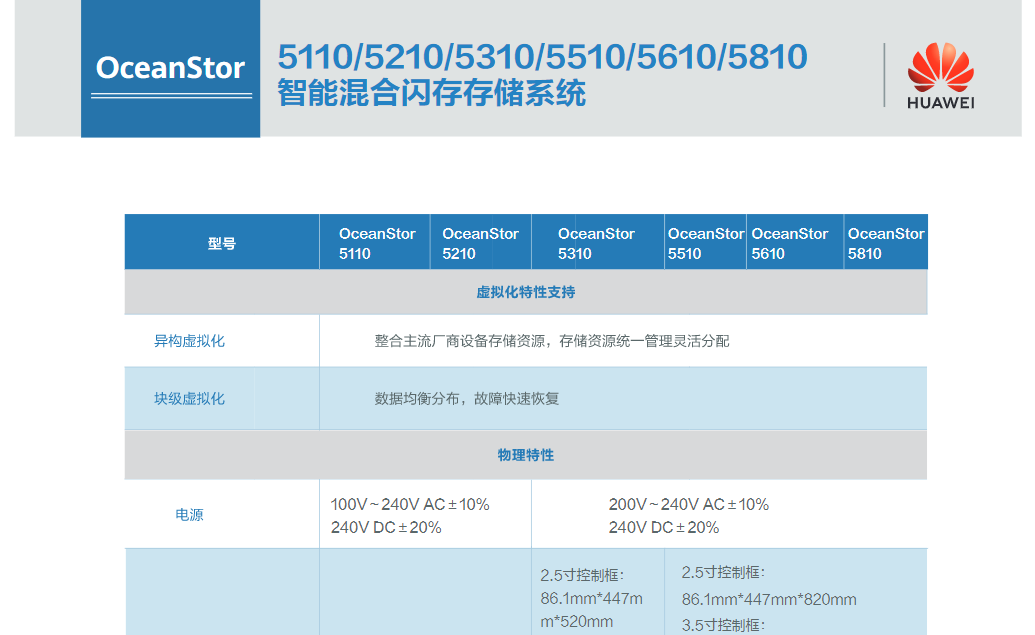Click the 型号 header cell
The width and height of the screenshot is (1035, 635).
pos(222,243)
